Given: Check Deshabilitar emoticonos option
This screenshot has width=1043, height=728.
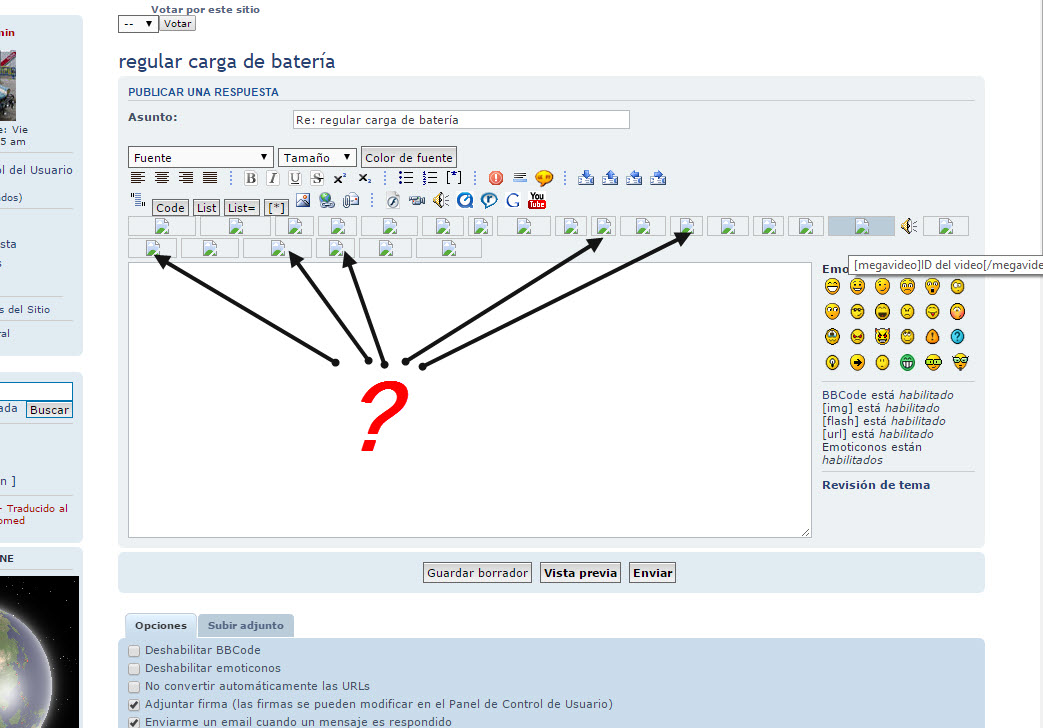Looking at the screenshot, I should tap(134, 668).
